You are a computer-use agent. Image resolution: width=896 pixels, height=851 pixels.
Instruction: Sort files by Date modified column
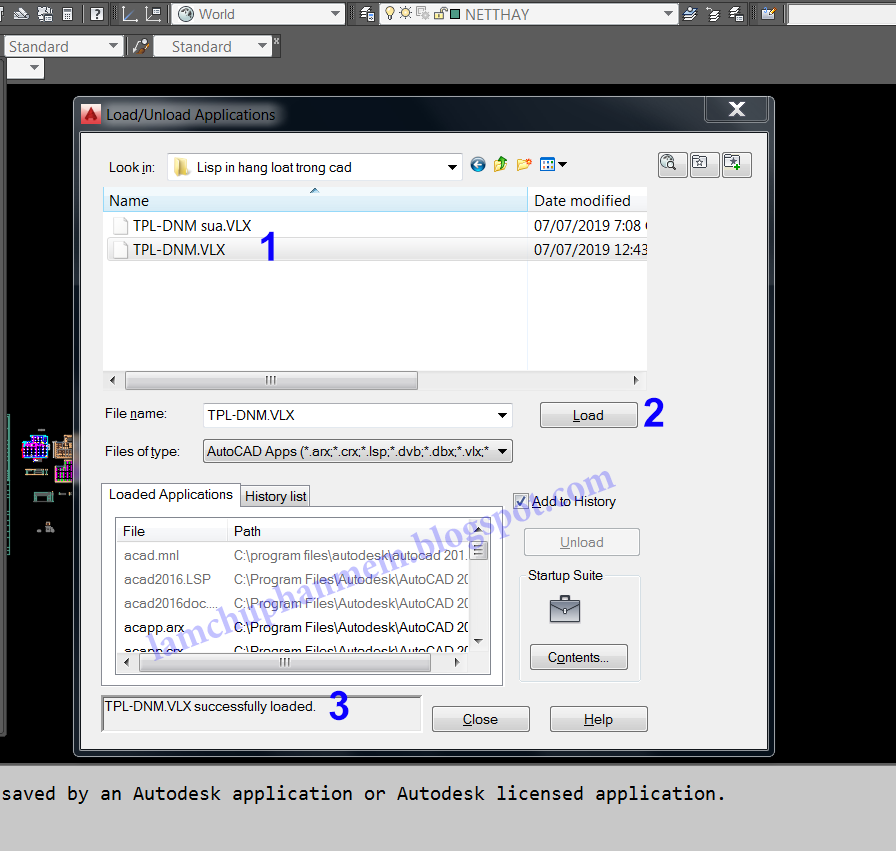pyautogui.click(x=587, y=201)
